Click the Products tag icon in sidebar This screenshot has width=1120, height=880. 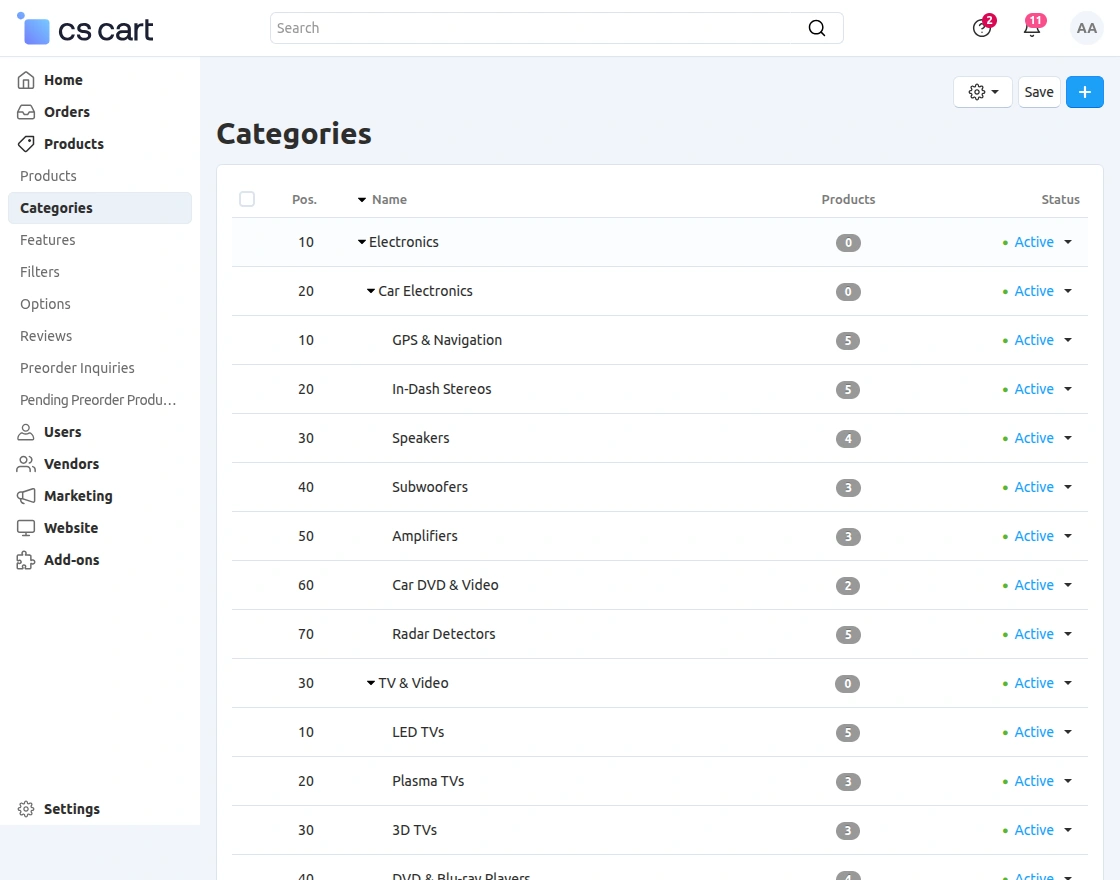tap(24, 144)
